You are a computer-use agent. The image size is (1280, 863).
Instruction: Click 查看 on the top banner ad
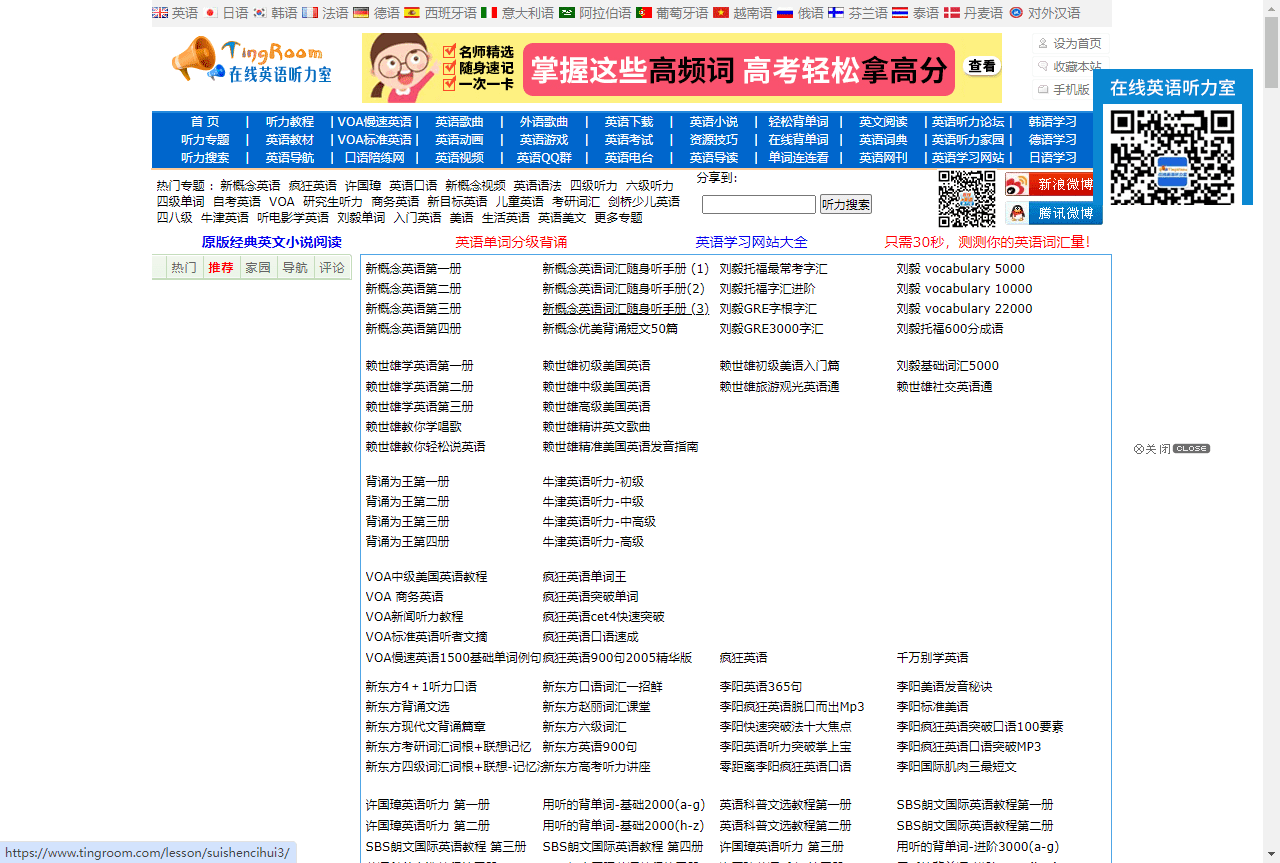pyautogui.click(x=981, y=65)
